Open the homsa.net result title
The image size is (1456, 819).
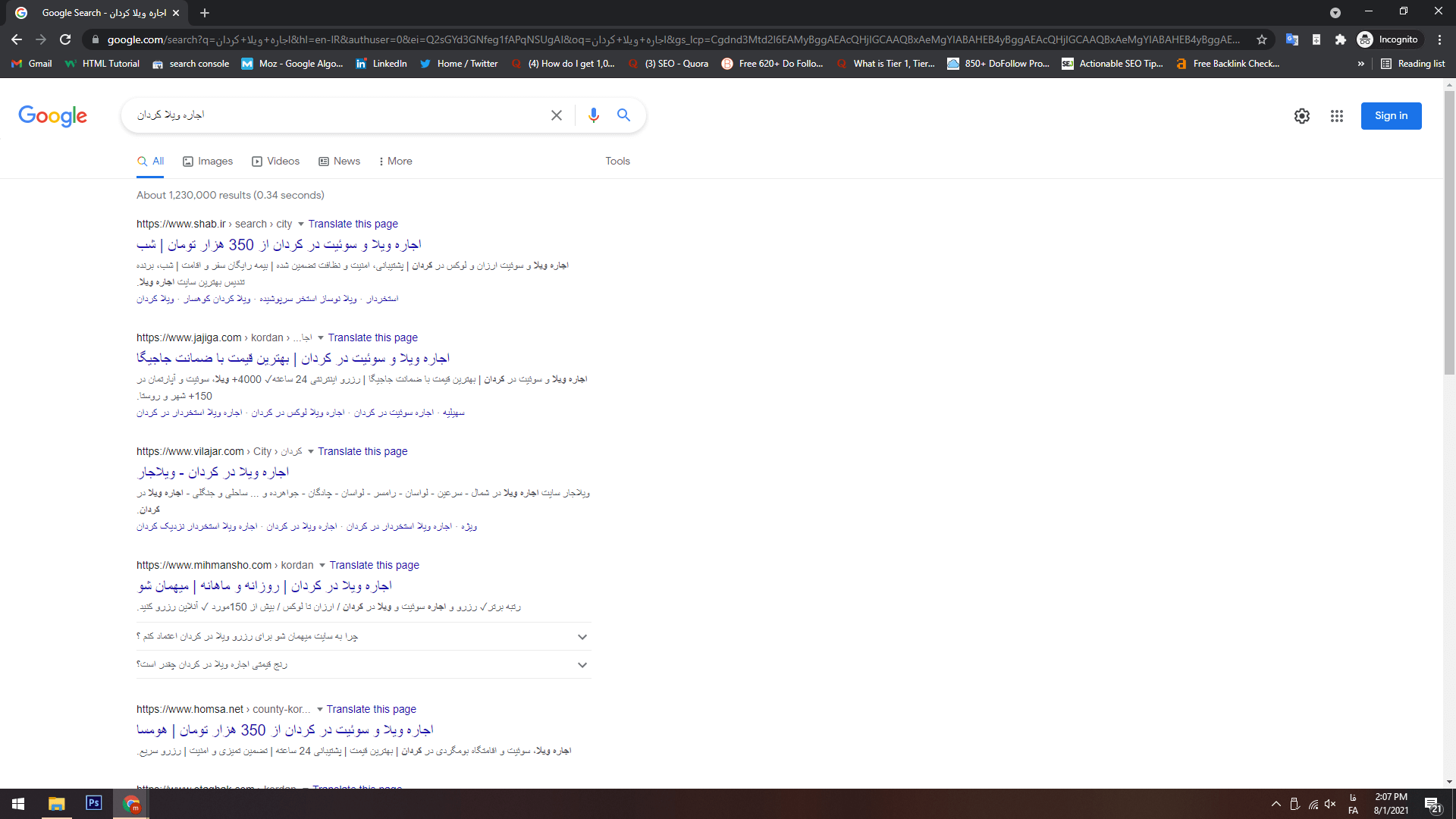pyautogui.click(x=285, y=730)
